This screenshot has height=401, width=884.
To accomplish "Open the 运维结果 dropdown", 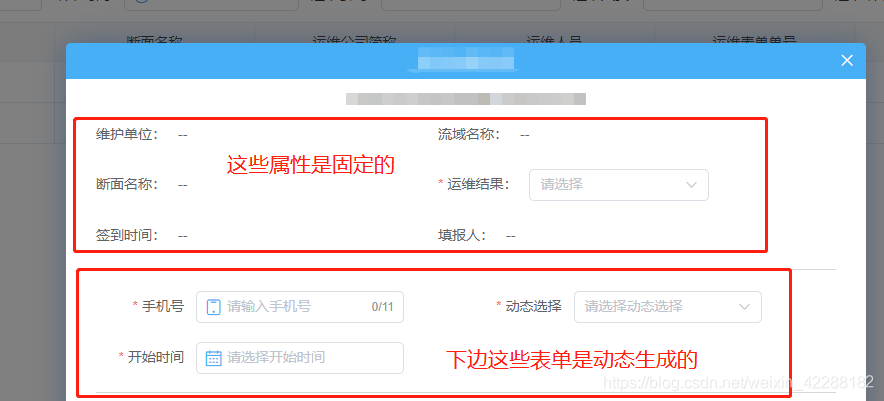I will tap(618, 184).
